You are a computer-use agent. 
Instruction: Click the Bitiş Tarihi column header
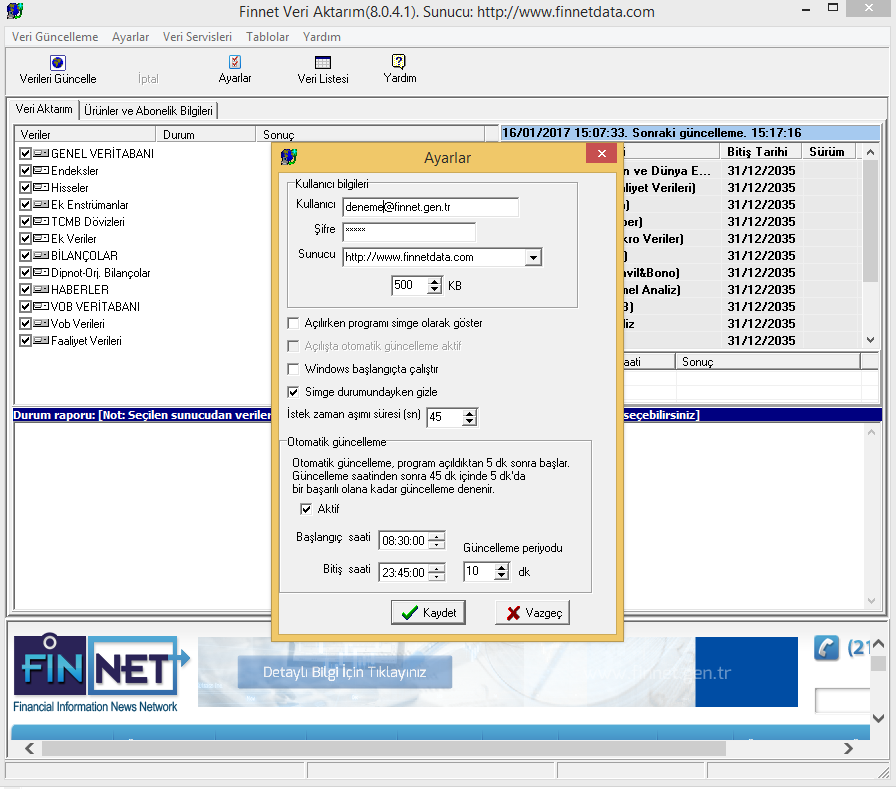point(760,151)
